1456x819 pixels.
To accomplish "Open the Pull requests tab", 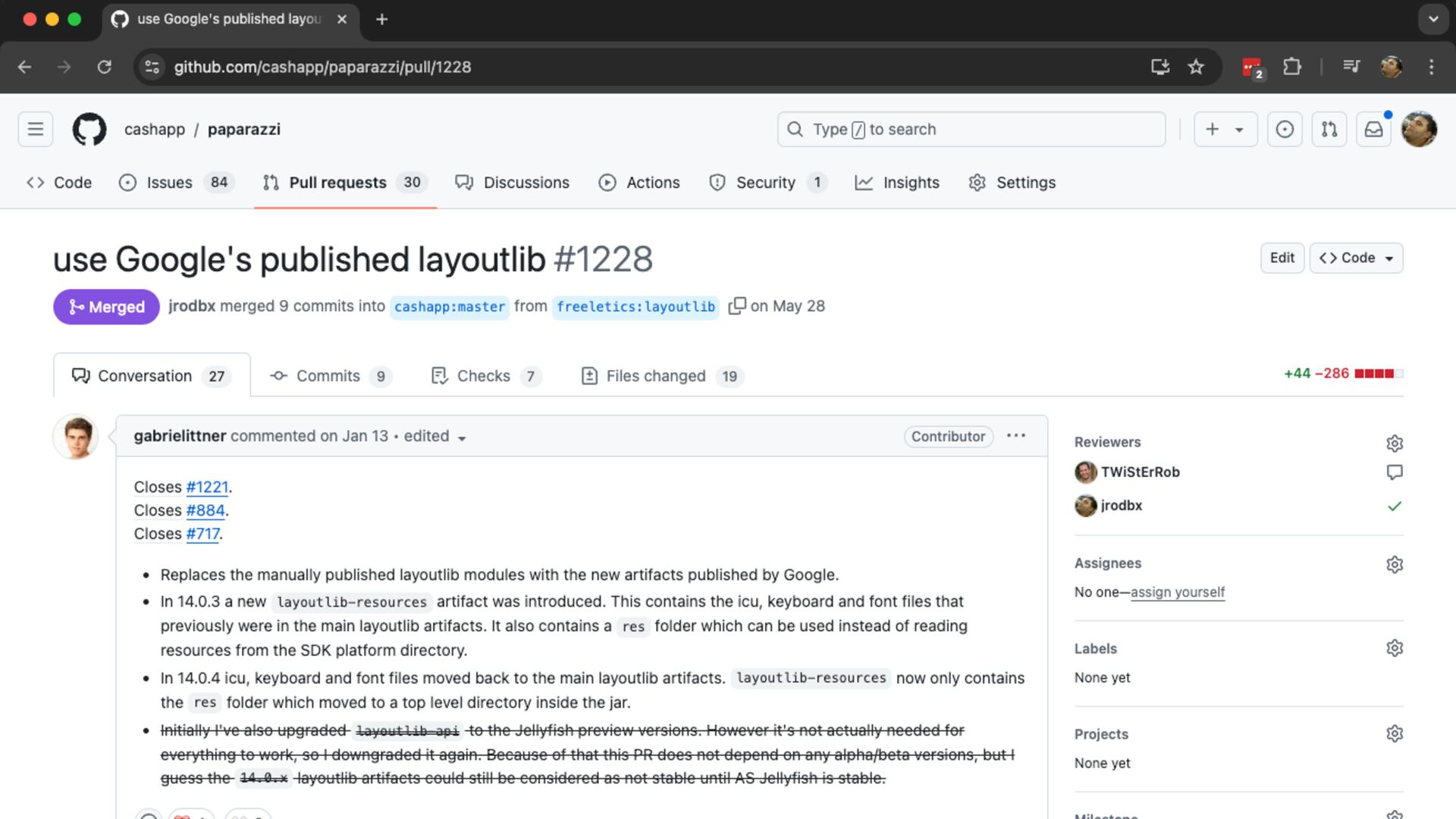I will tap(345, 183).
